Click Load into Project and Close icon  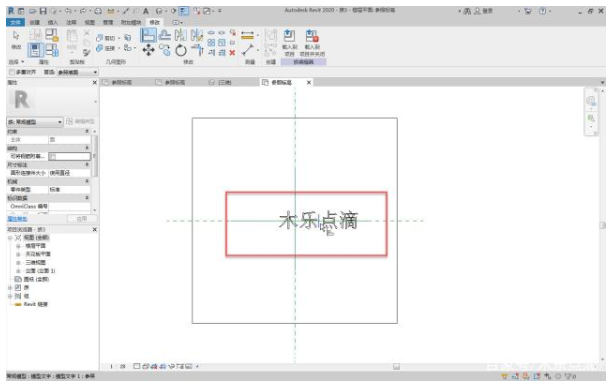click(x=312, y=36)
